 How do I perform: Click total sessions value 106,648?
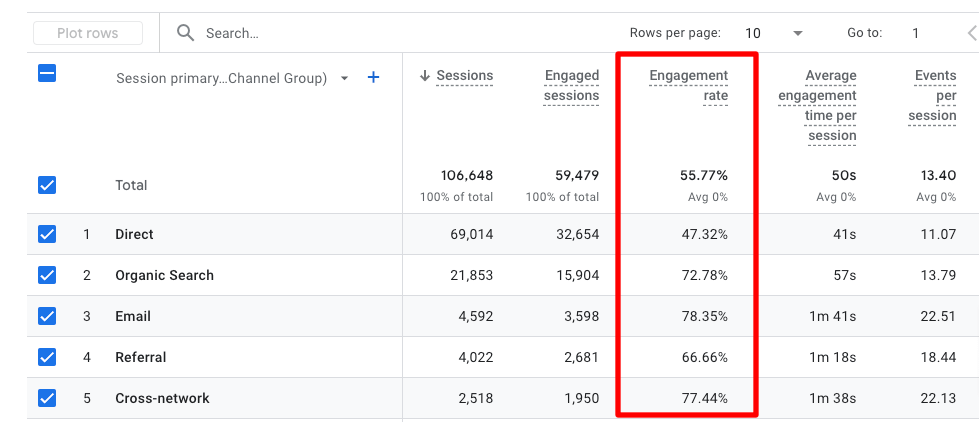[467, 175]
